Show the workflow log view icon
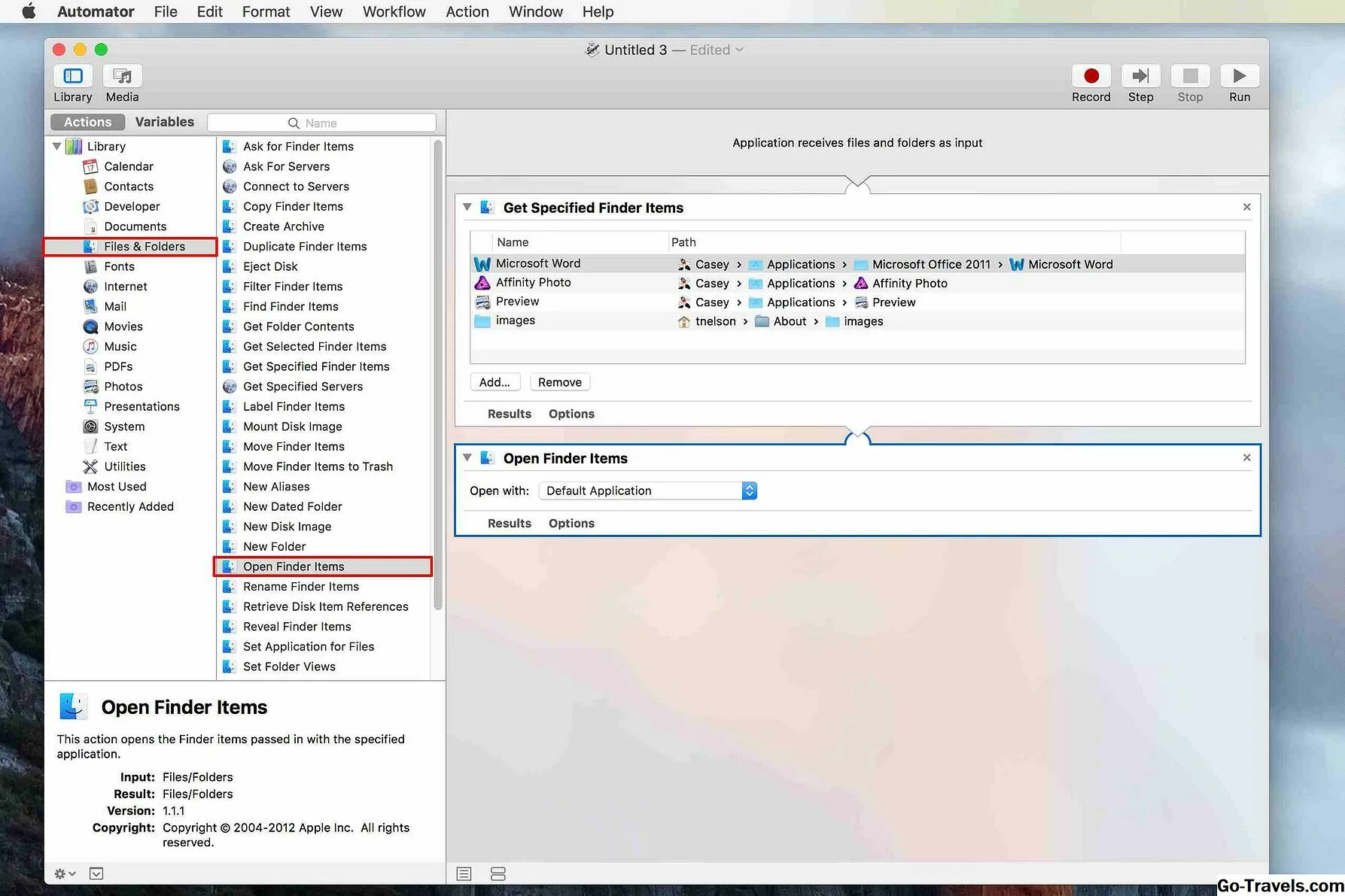1345x896 pixels. [464, 873]
